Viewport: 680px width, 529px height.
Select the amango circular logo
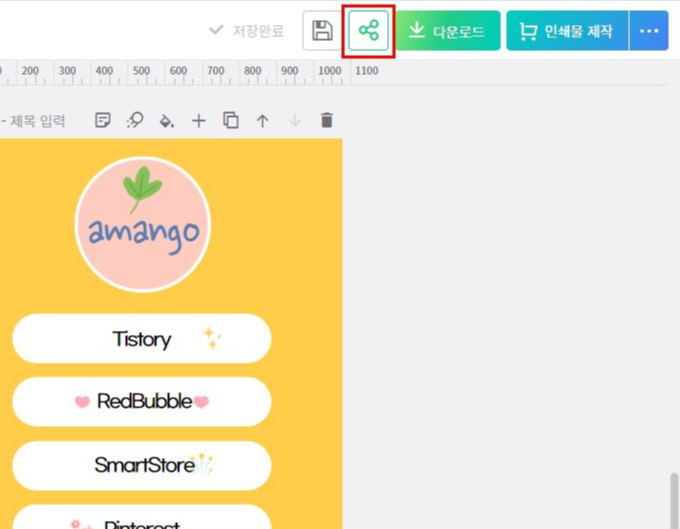tap(143, 224)
